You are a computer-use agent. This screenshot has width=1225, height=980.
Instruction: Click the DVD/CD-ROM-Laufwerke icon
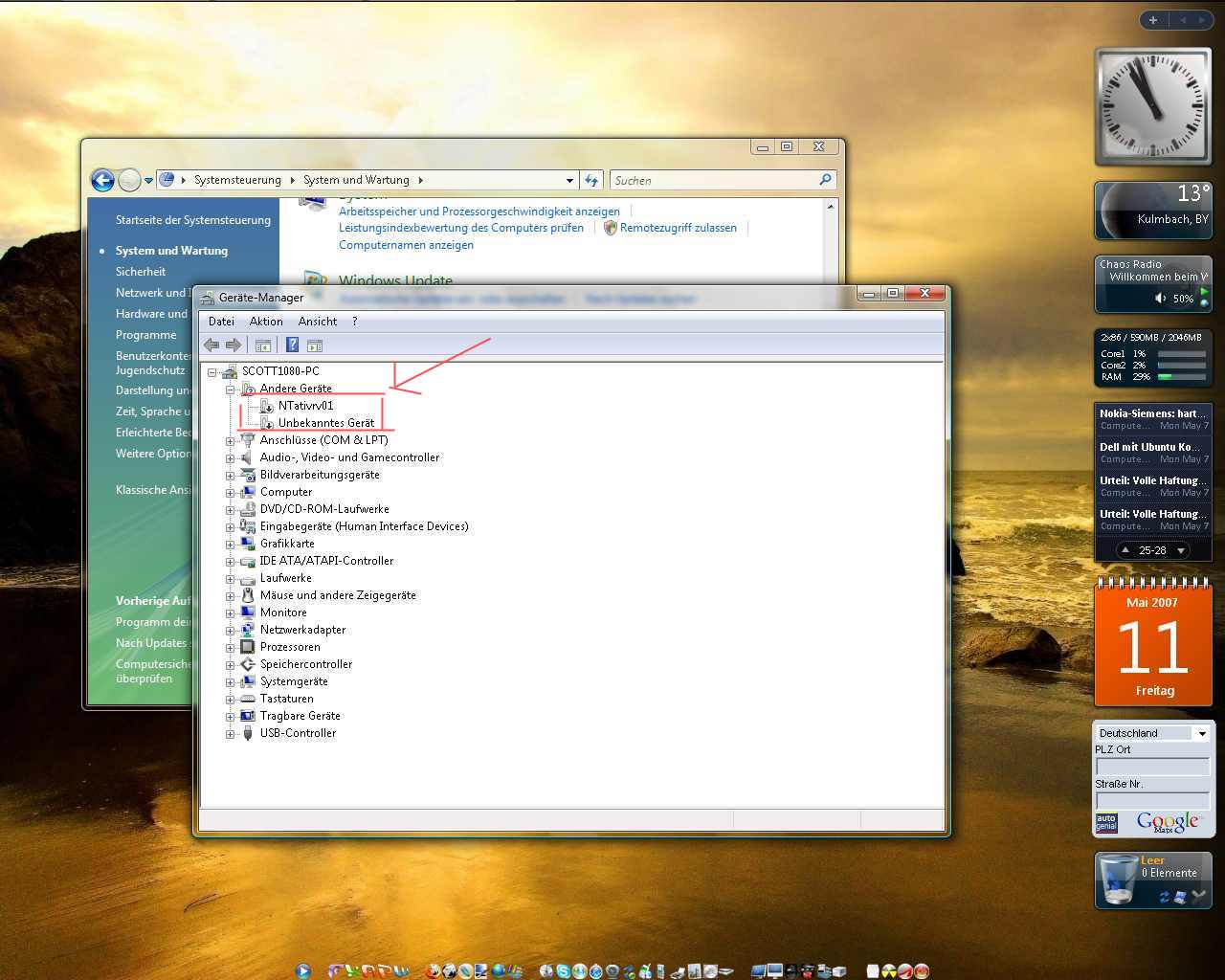pyautogui.click(x=248, y=509)
